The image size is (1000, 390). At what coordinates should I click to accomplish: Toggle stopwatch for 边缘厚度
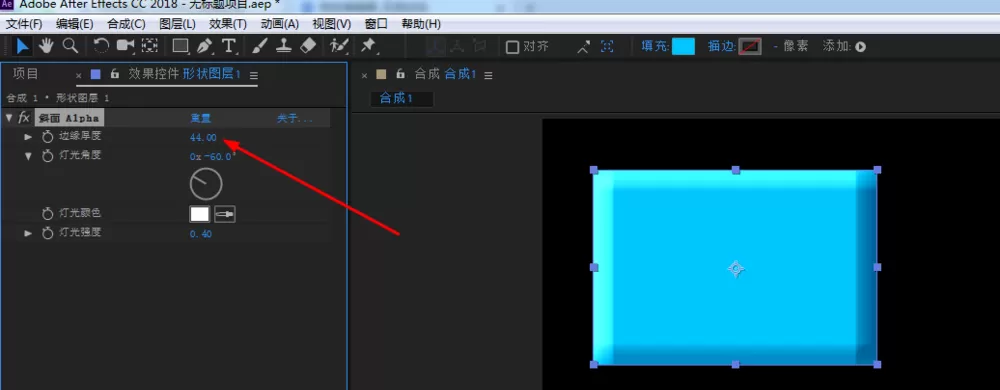[x=47, y=137]
